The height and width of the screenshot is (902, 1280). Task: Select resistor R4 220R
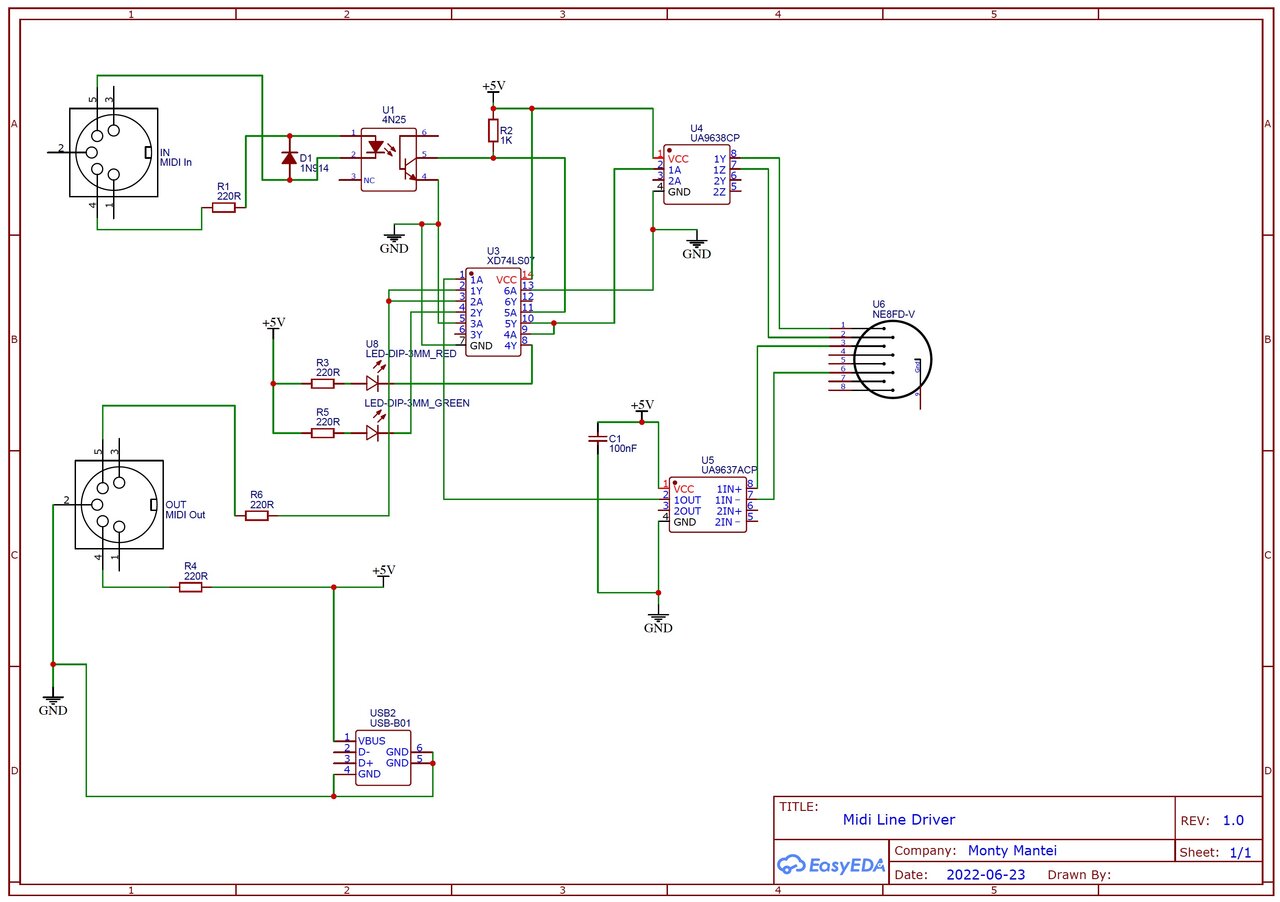(191, 587)
